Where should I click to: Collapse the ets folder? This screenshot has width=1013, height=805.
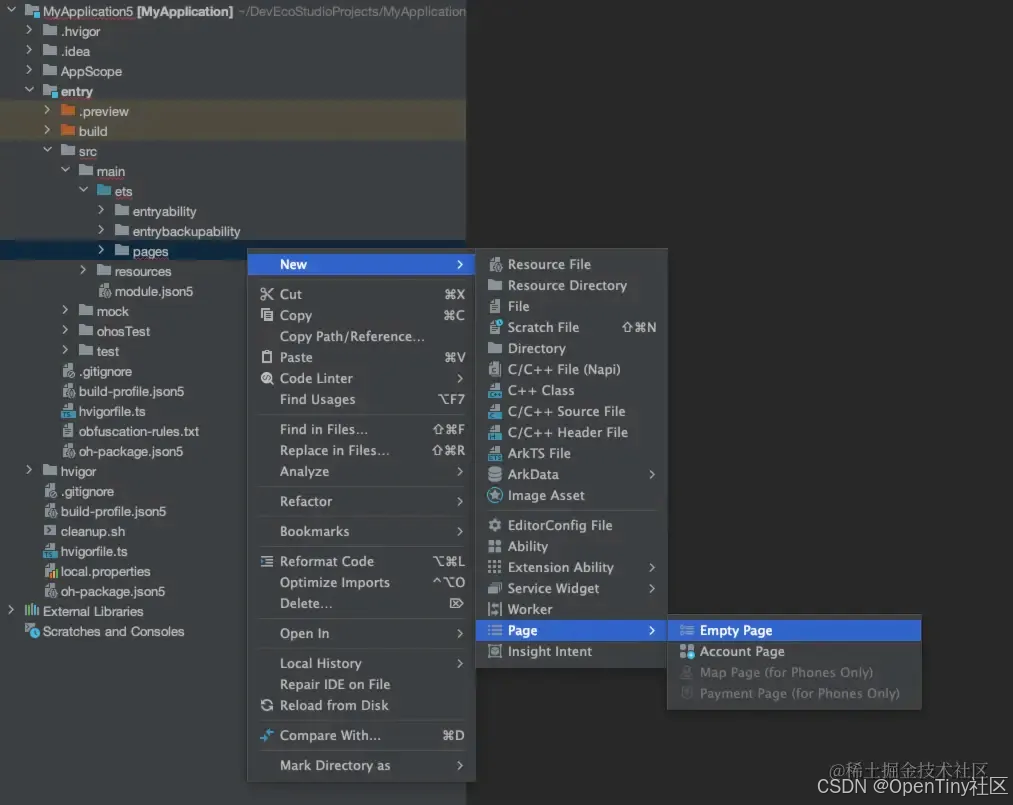(x=83, y=189)
